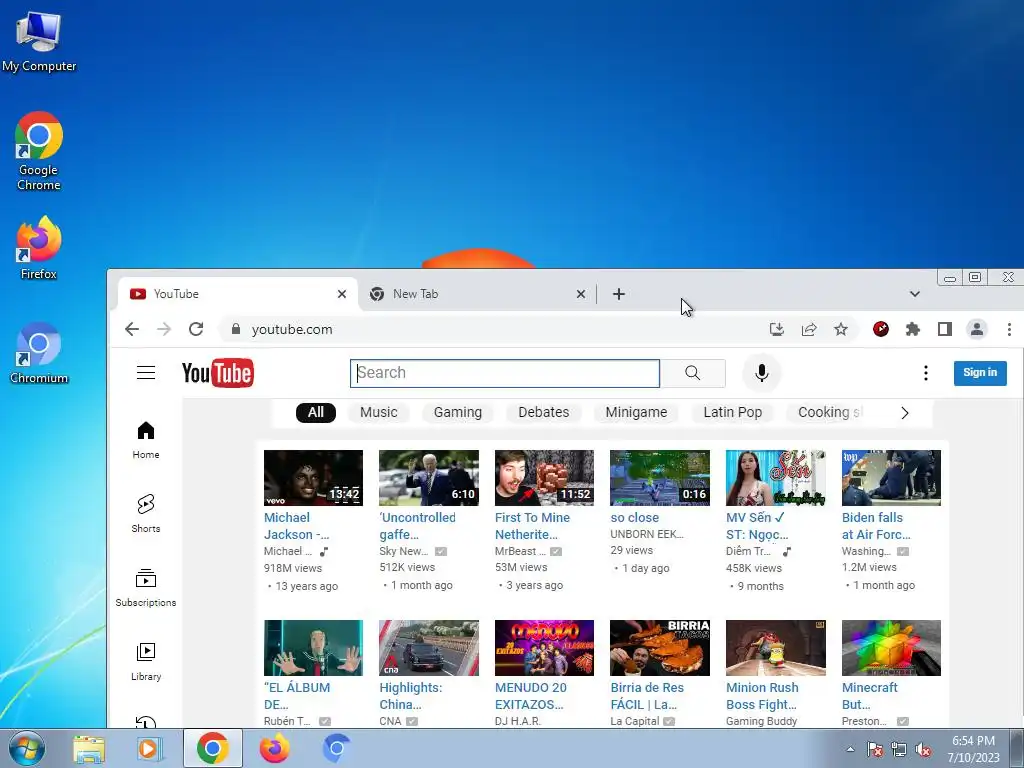Open MV Sến video title link
This screenshot has width=1024, height=768.
(x=757, y=526)
